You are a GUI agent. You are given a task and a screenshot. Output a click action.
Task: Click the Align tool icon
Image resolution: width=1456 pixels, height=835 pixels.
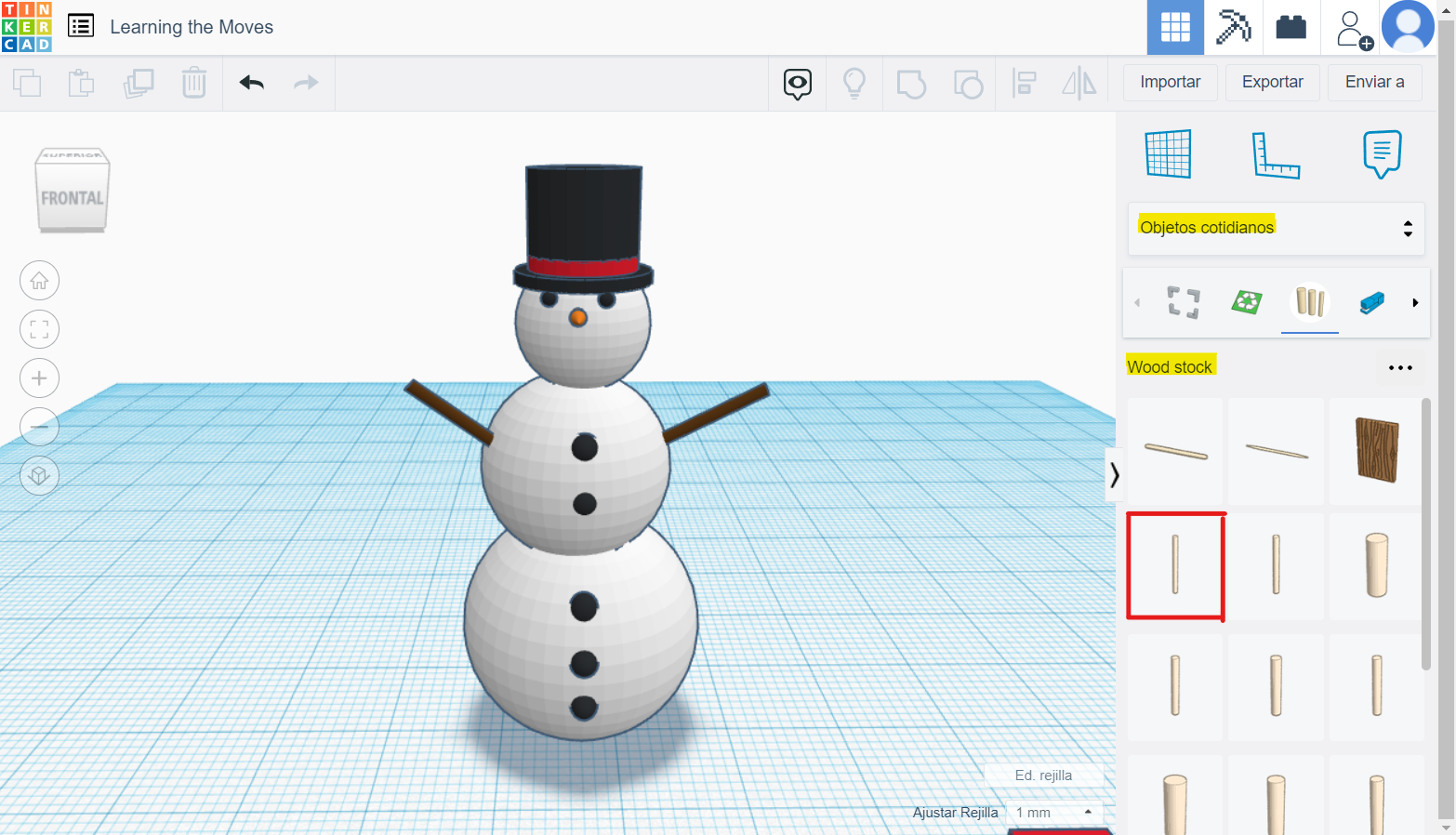tap(1024, 84)
